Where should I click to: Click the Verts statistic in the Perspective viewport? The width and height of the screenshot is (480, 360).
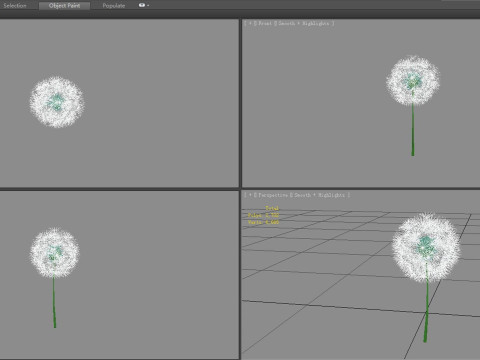coord(263,222)
